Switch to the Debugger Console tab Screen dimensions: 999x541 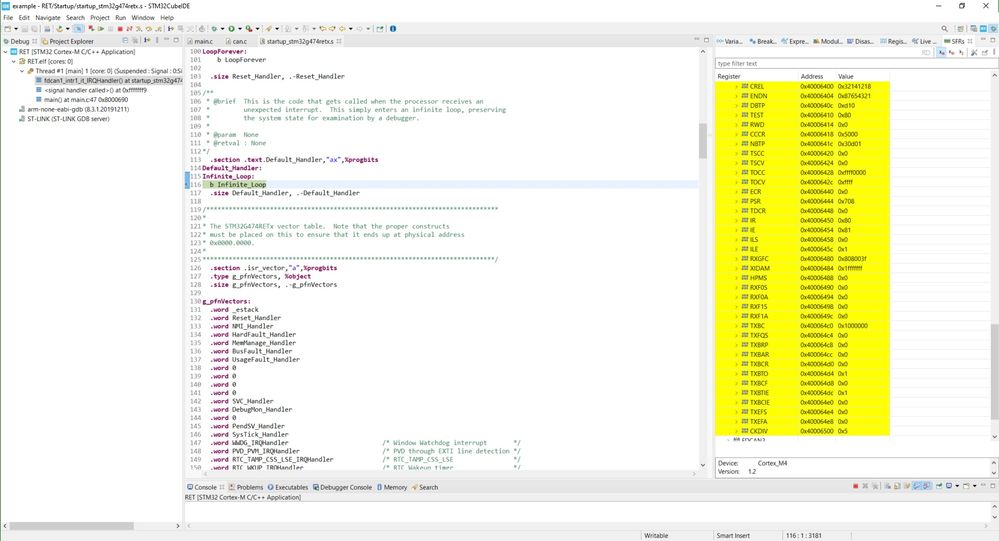tap(342, 487)
